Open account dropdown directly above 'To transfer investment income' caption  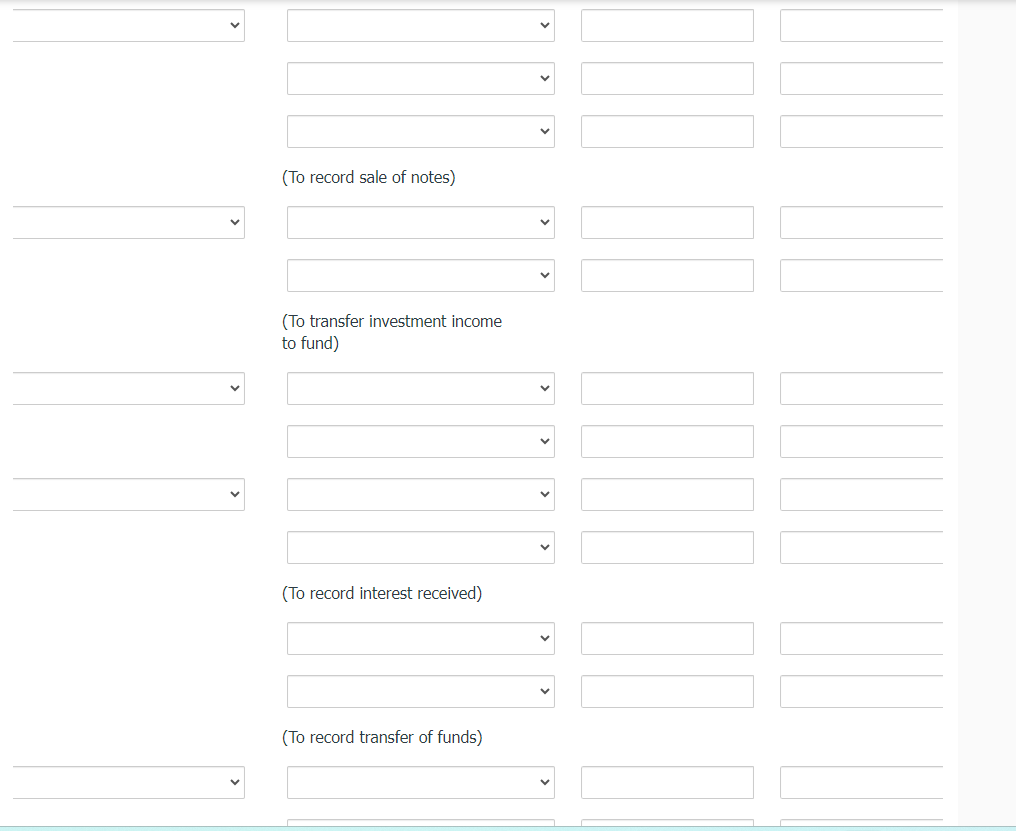pos(421,275)
